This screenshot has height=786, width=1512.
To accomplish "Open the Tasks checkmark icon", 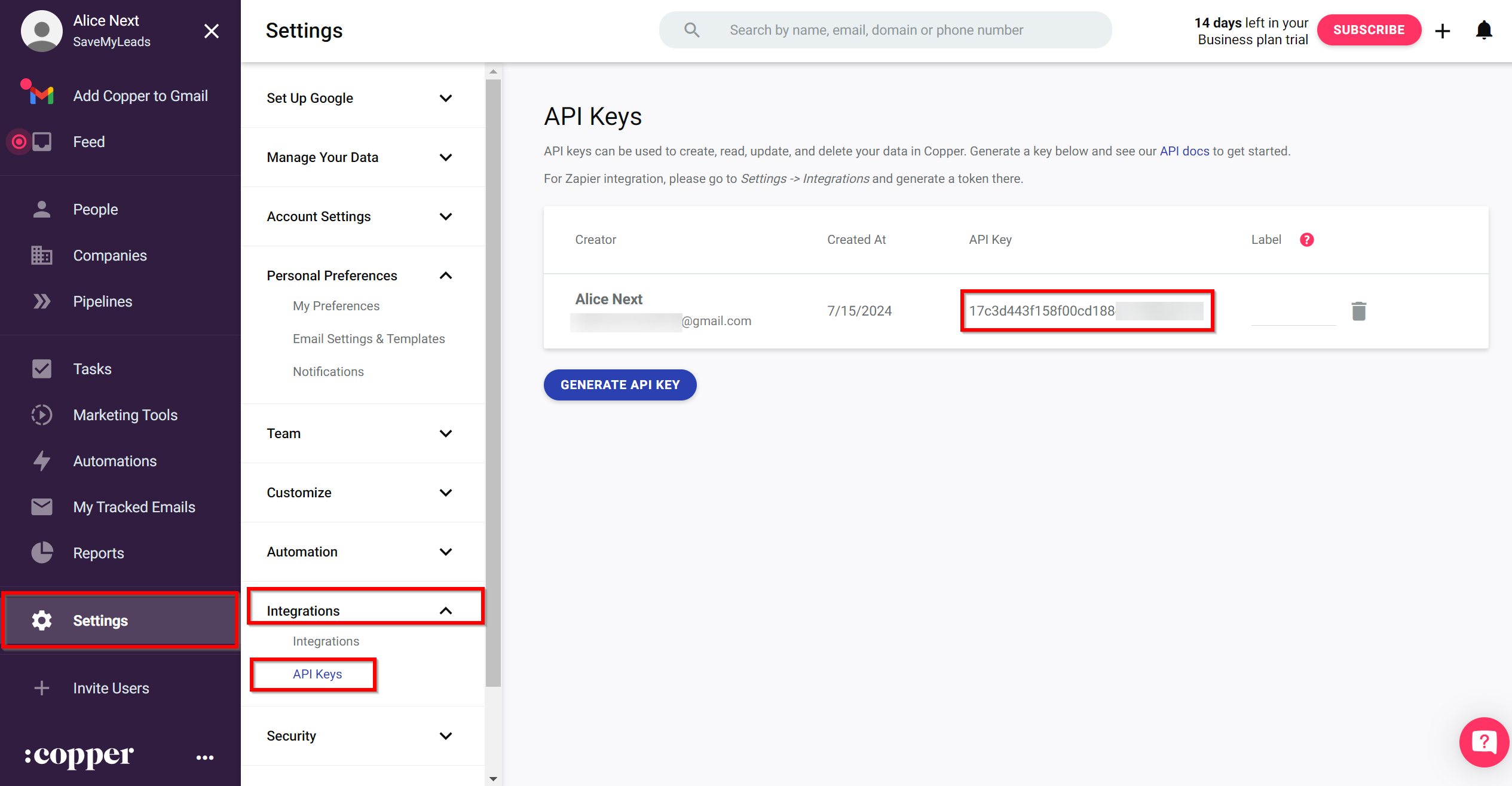I will [42, 369].
